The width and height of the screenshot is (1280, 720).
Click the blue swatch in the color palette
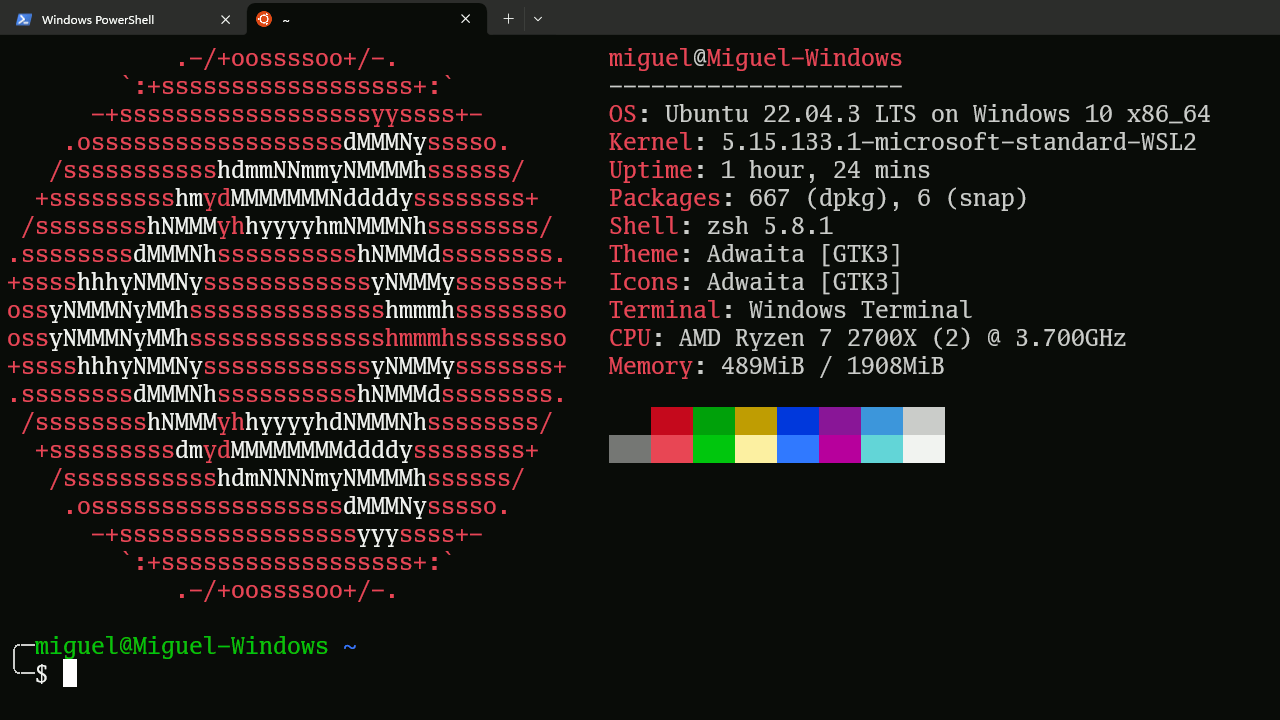798,420
